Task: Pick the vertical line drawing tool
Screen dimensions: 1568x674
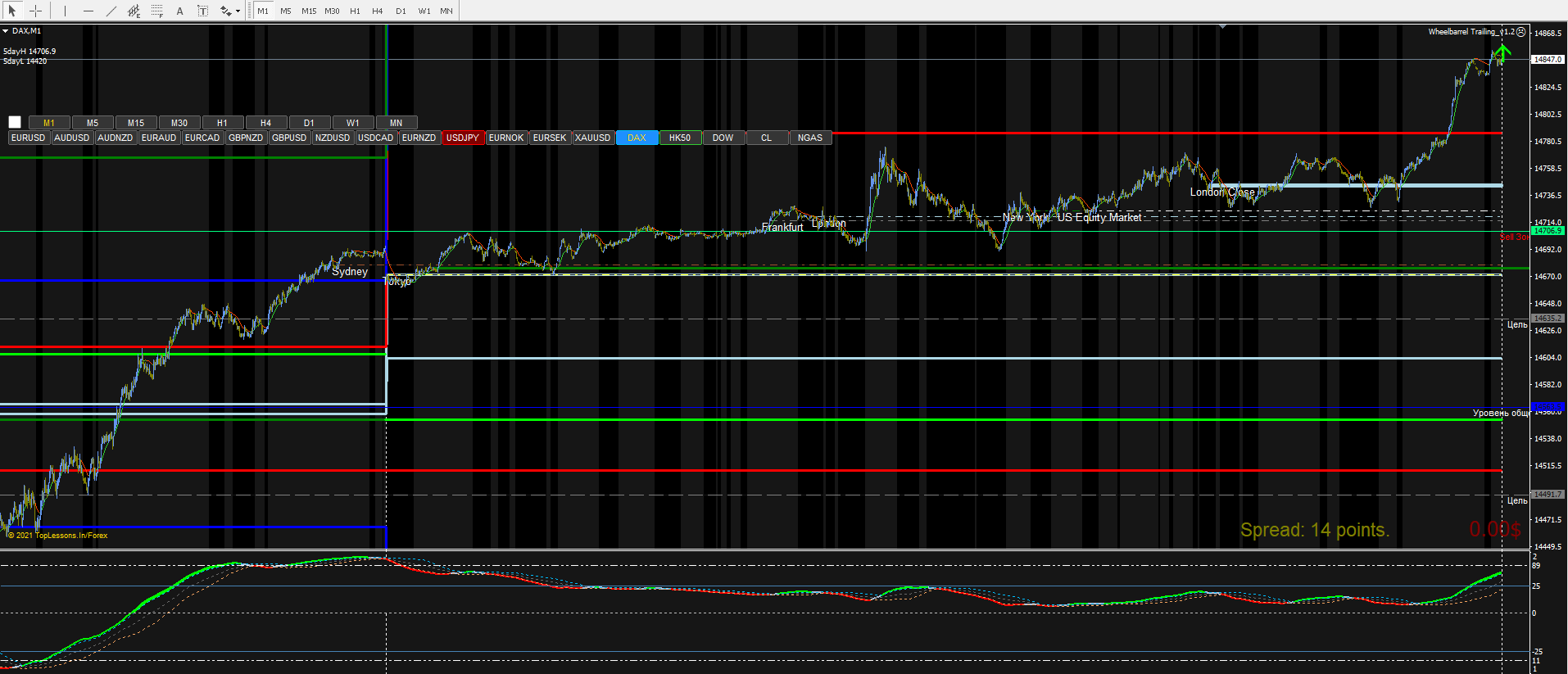Action: point(66,11)
